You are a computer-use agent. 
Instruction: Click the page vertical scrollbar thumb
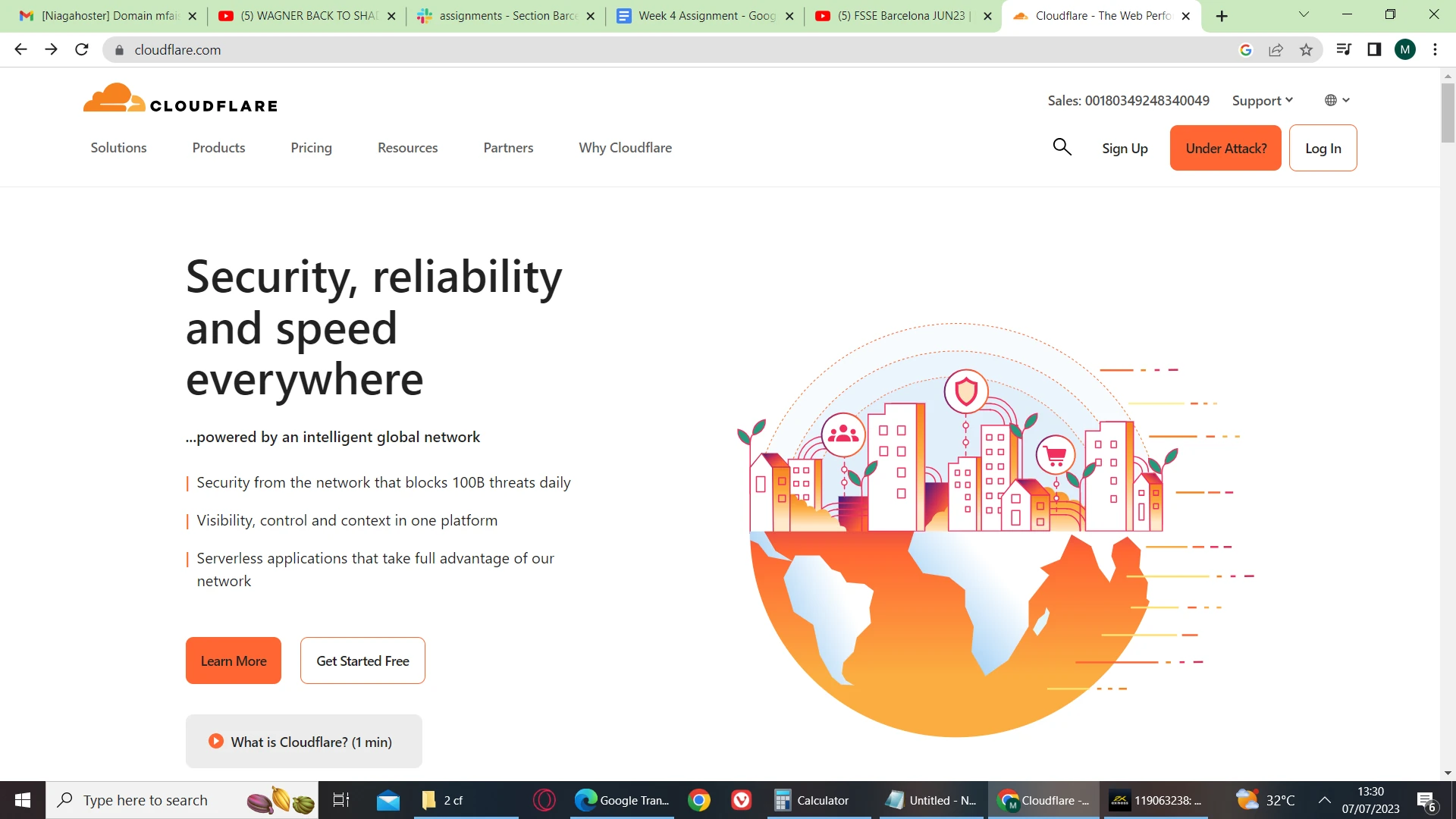coord(1448,112)
